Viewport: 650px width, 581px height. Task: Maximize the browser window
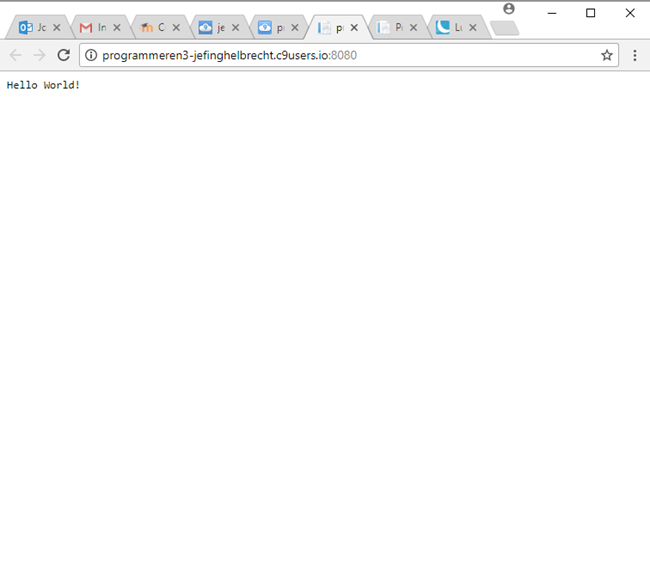(x=590, y=13)
